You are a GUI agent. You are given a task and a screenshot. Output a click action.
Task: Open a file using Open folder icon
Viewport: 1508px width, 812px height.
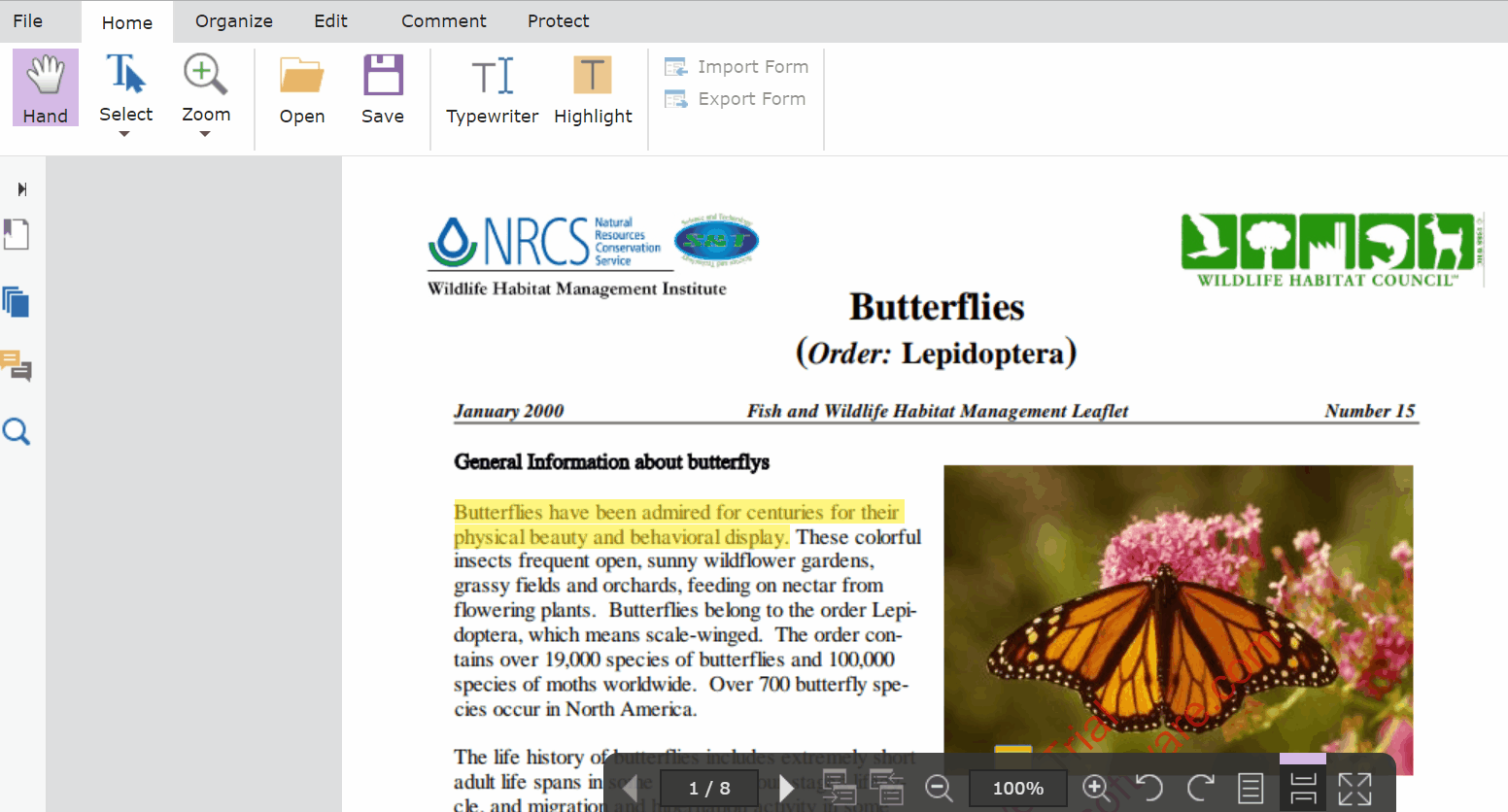point(302,76)
